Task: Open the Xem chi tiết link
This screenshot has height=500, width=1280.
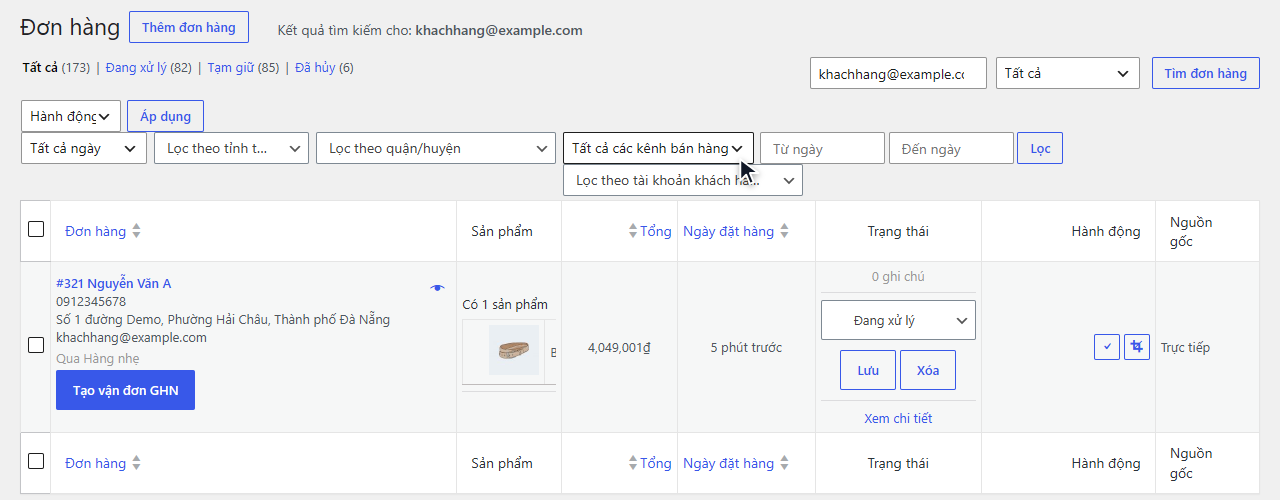Action: (898, 418)
